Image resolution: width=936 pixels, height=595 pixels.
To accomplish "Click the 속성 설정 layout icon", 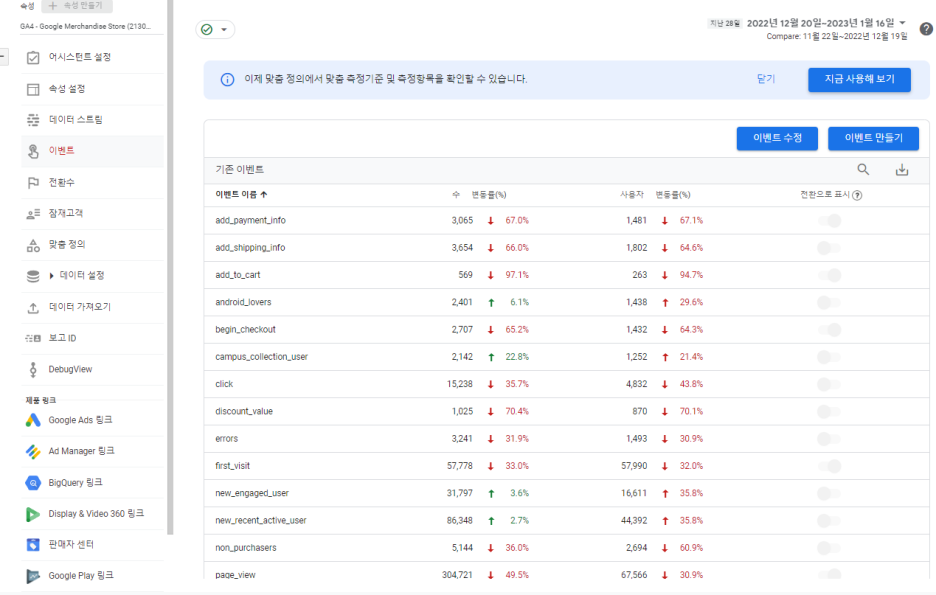I will tap(33, 89).
